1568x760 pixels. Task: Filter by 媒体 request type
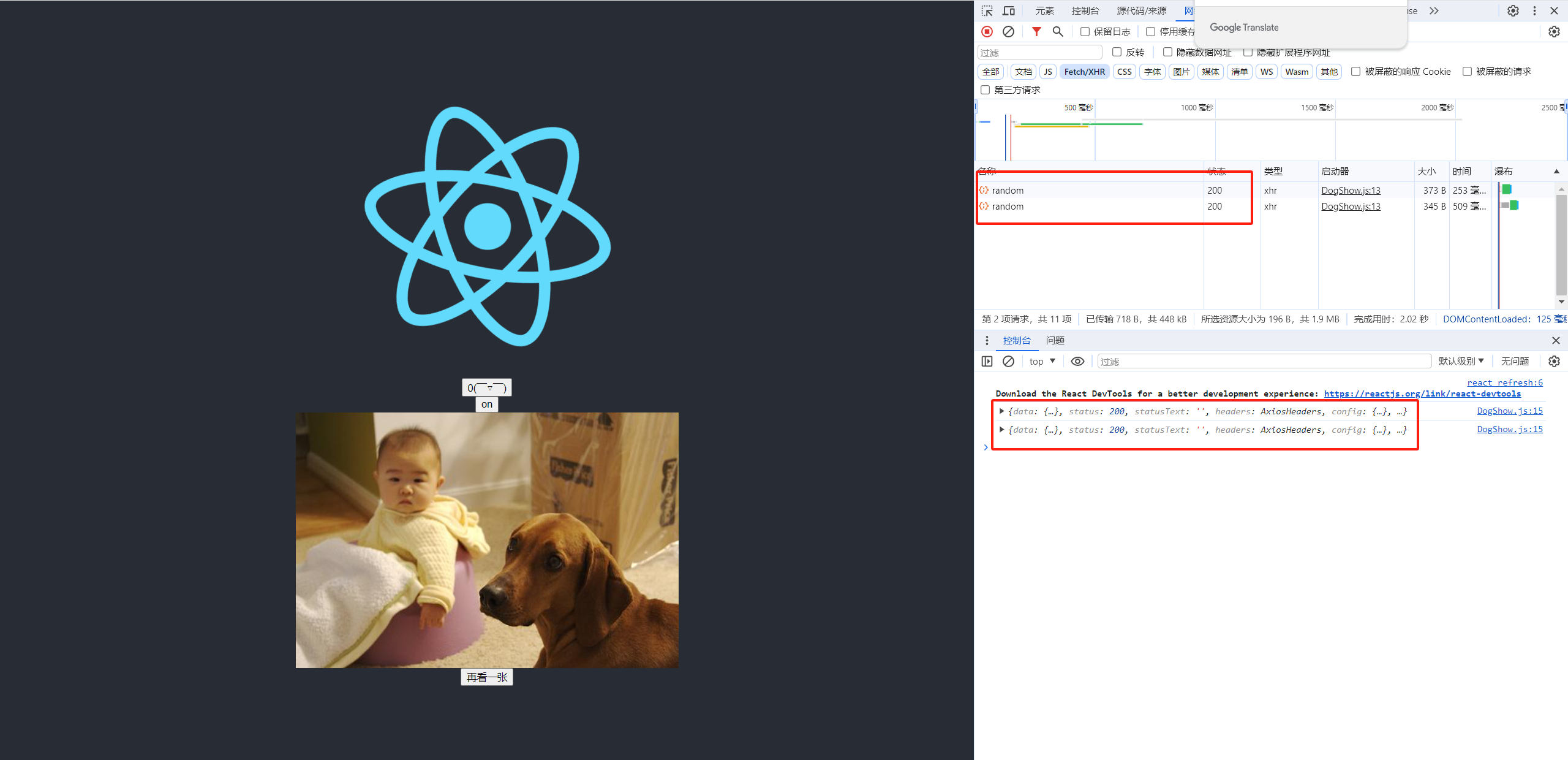tap(1210, 72)
